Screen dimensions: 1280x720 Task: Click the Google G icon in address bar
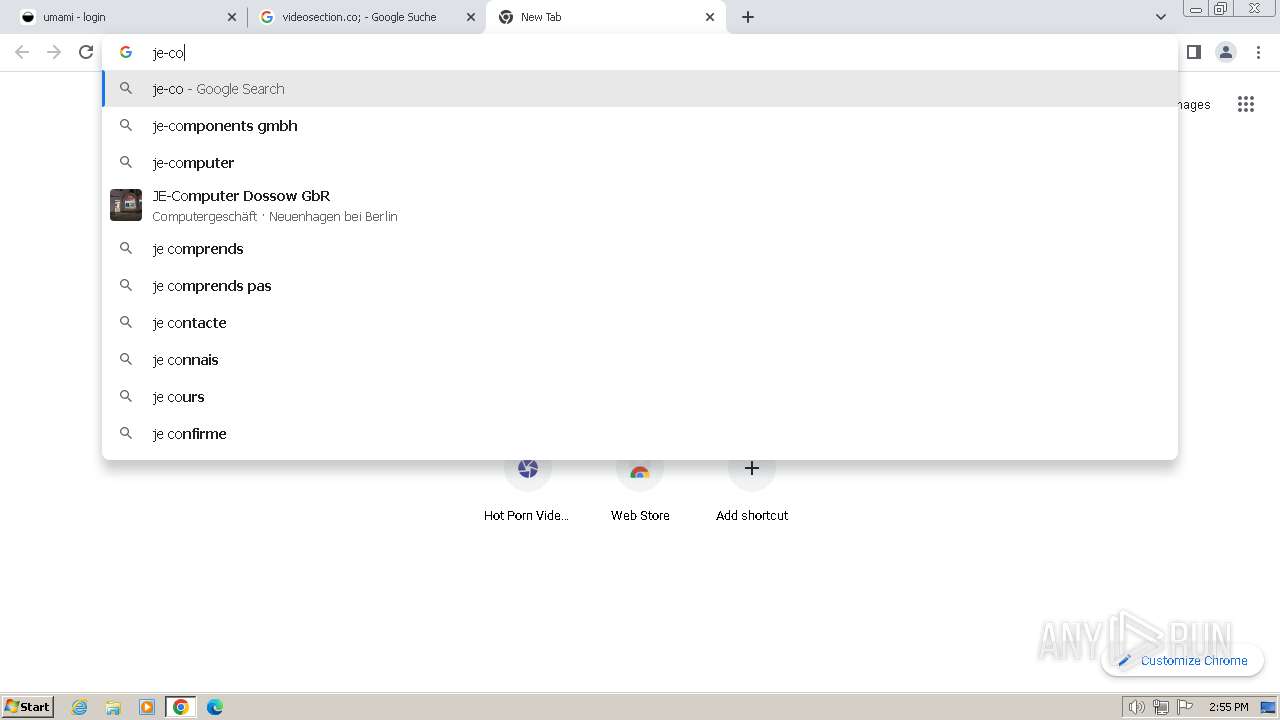pyautogui.click(x=126, y=52)
